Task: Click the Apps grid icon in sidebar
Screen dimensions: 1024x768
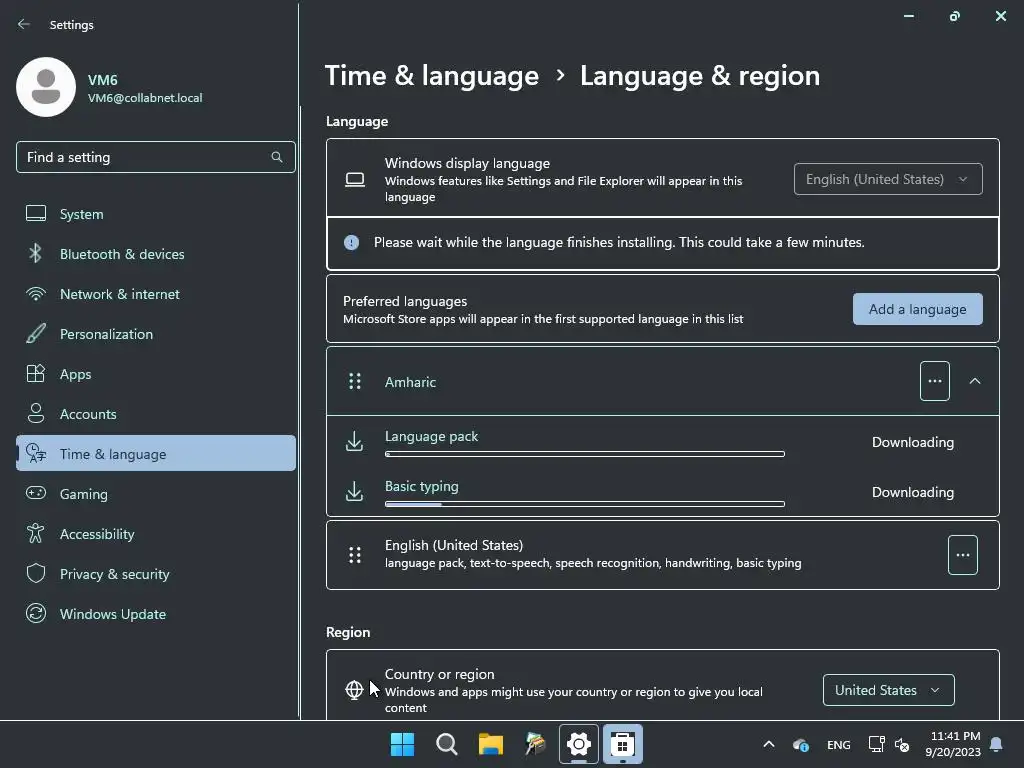Action: pos(36,374)
